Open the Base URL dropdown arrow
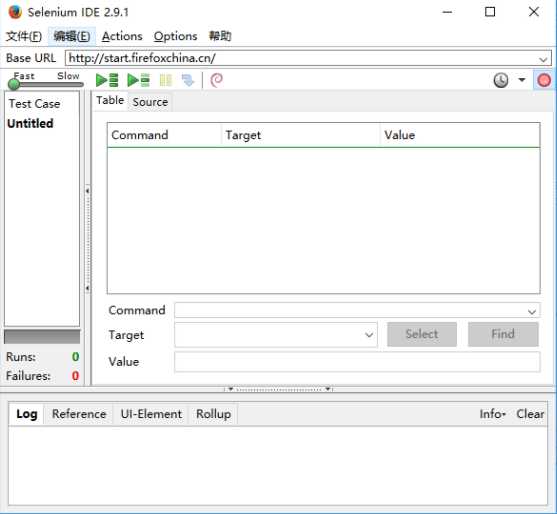 tap(543, 59)
